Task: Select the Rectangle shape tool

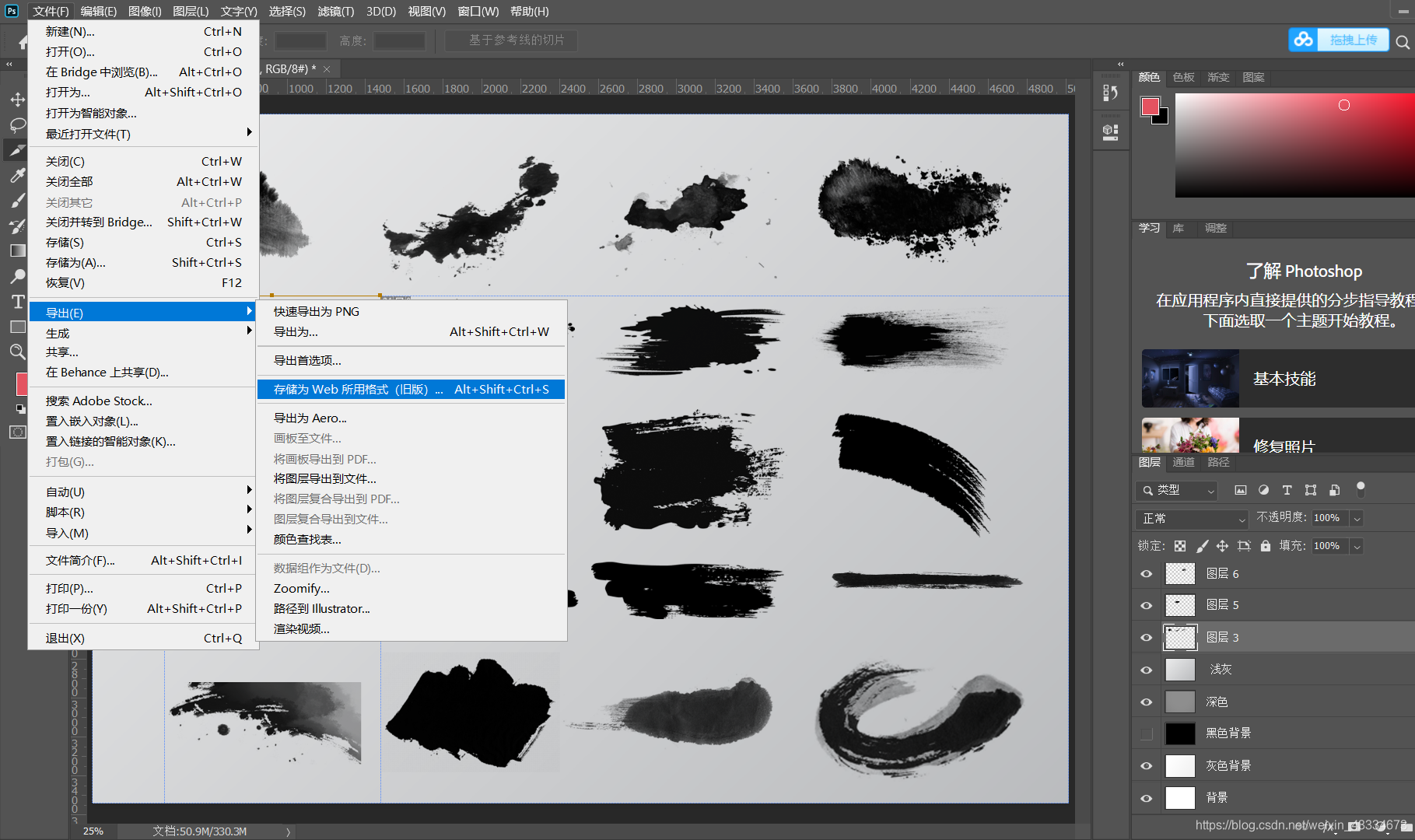Action: [x=17, y=327]
